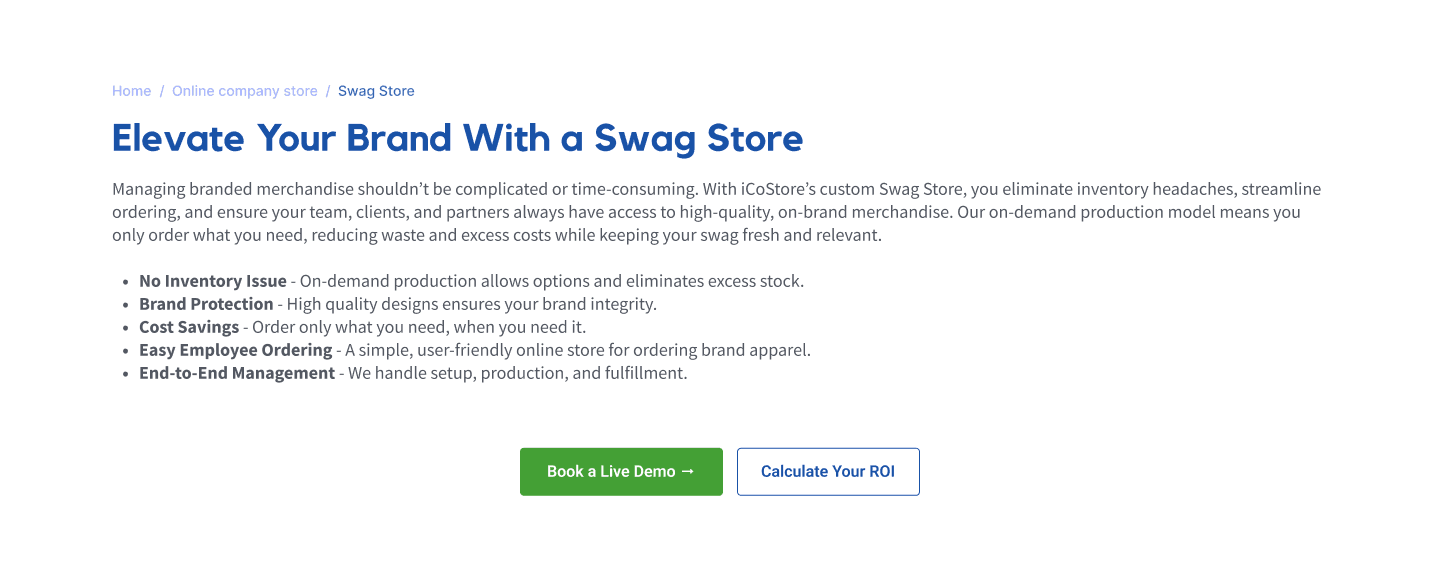Click the End-to-End Management bullet text
Screen dimensions: 1440x576
click(x=237, y=373)
